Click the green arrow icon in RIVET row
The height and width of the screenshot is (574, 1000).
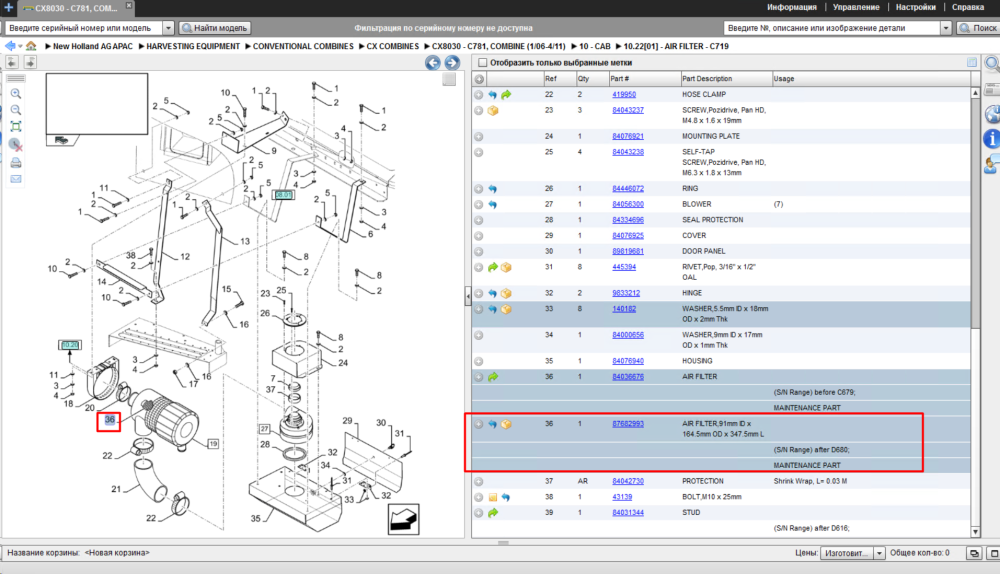[x=492, y=267]
